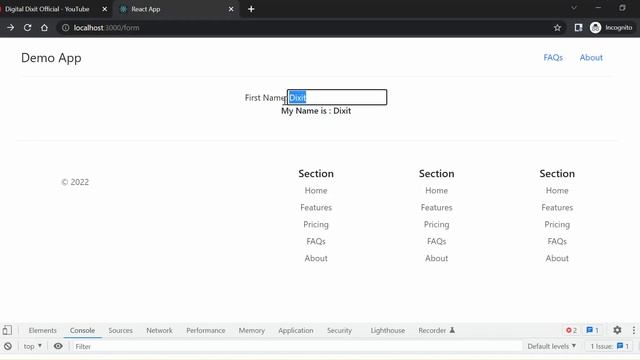Click the red errors count badge

571,330
